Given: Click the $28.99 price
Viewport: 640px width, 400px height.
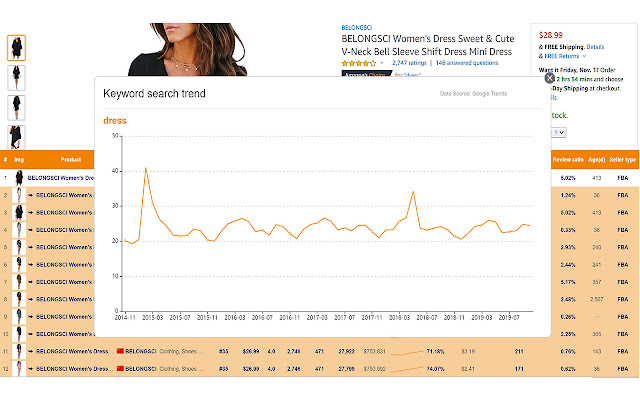Looking at the screenshot, I should pos(551,35).
